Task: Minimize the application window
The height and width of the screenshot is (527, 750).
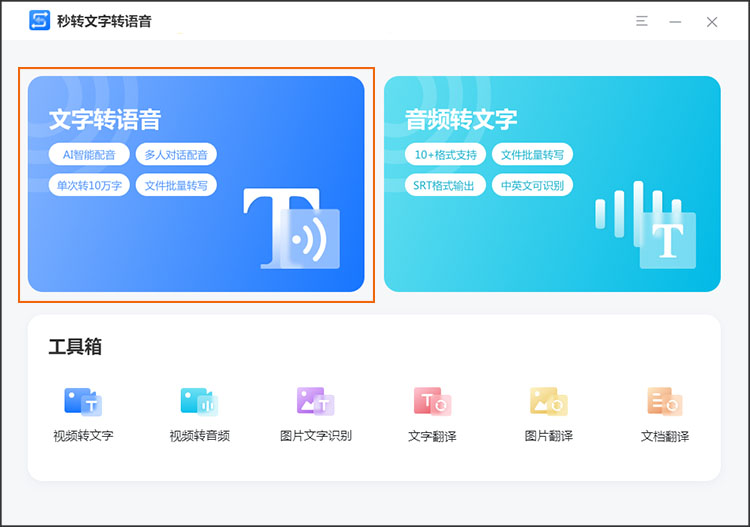Action: [675, 22]
